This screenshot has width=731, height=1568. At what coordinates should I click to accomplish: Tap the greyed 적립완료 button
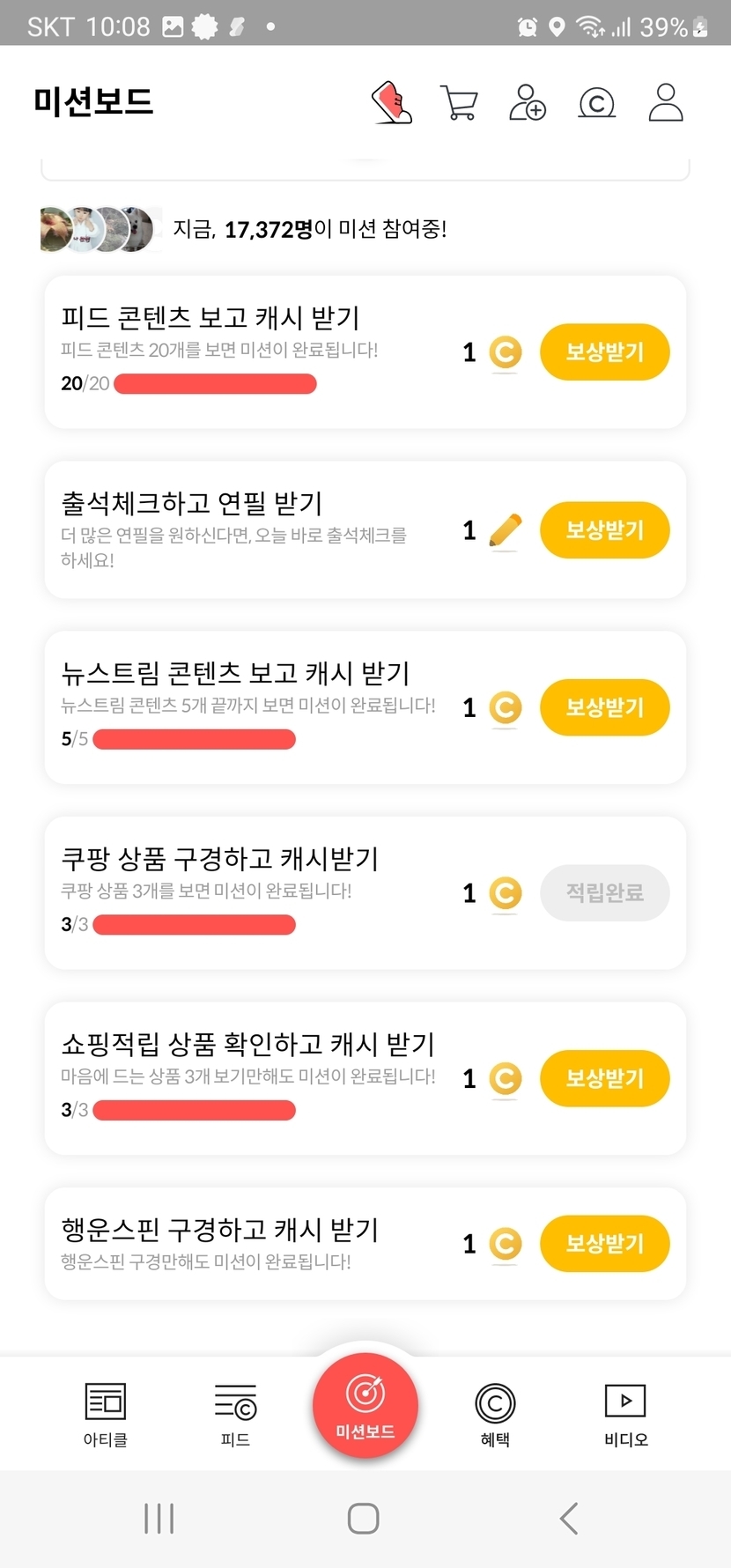[604, 893]
